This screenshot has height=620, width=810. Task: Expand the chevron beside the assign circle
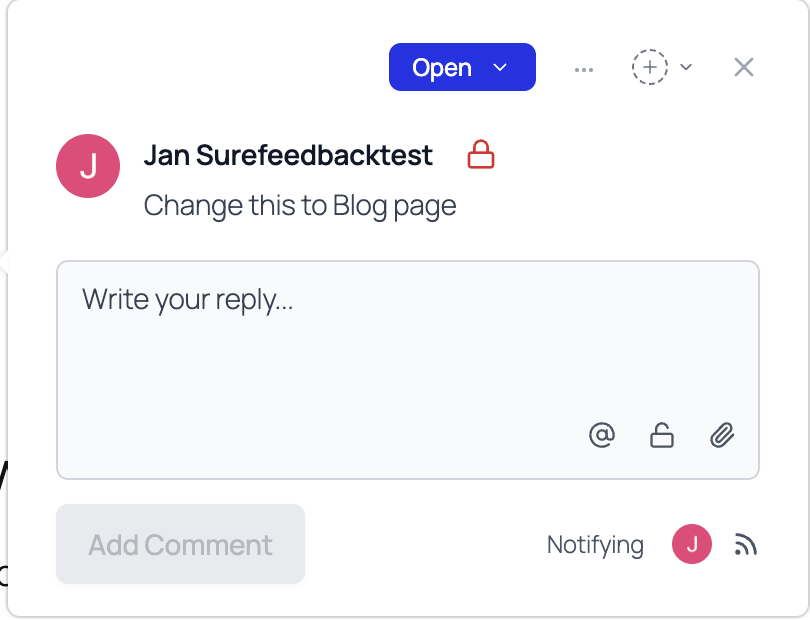pyautogui.click(x=686, y=66)
